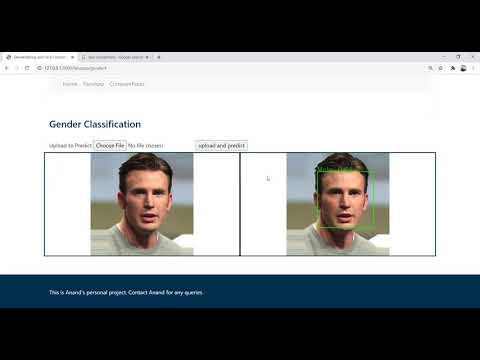Click the 'Upload to Predict' label
The height and width of the screenshot is (360, 480).
[x=70, y=146]
